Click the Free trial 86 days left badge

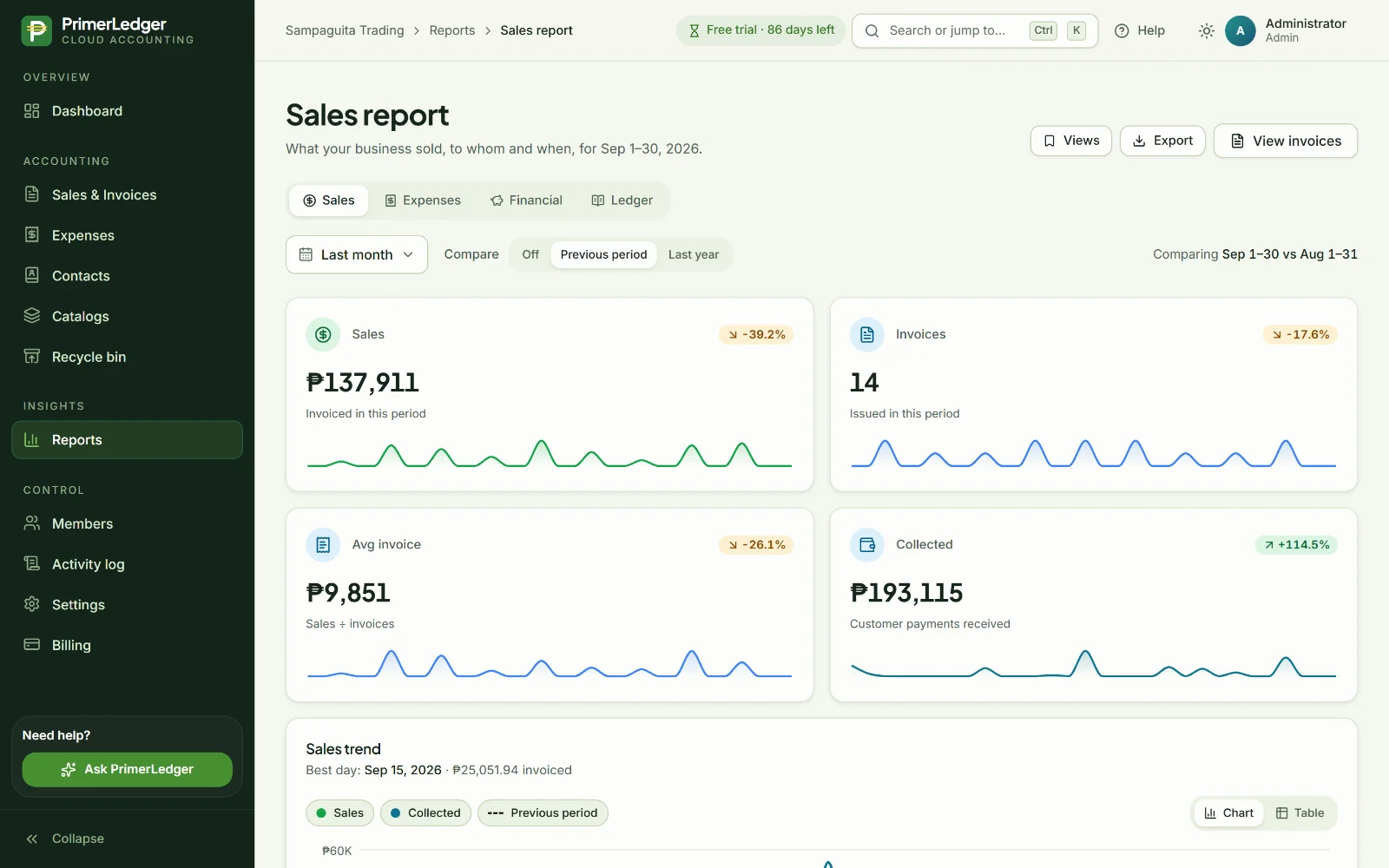click(760, 30)
